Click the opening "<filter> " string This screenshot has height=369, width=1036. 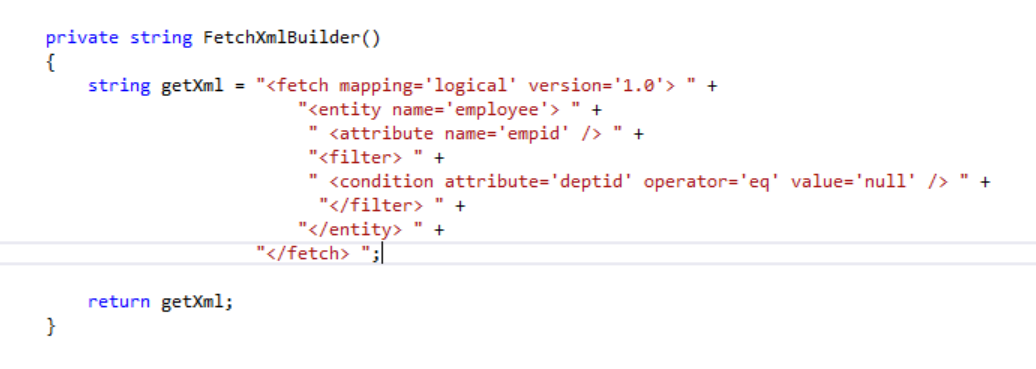click(x=366, y=157)
